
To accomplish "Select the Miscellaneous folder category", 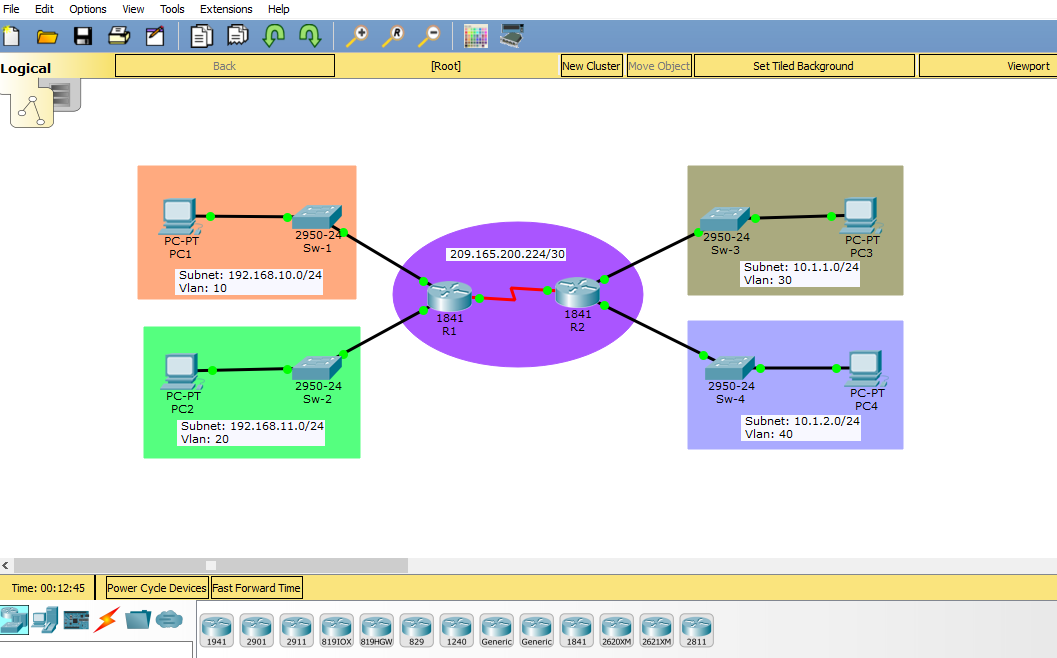I will [138, 619].
